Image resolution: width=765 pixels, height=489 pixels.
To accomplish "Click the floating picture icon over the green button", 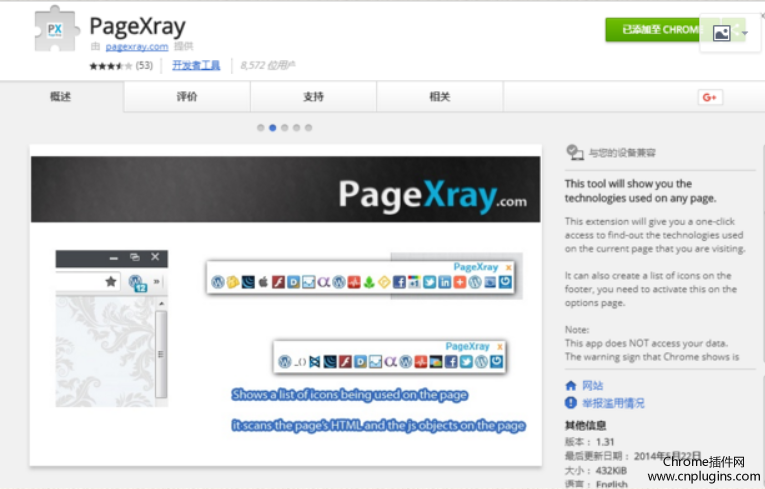I will pyautogui.click(x=722, y=33).
